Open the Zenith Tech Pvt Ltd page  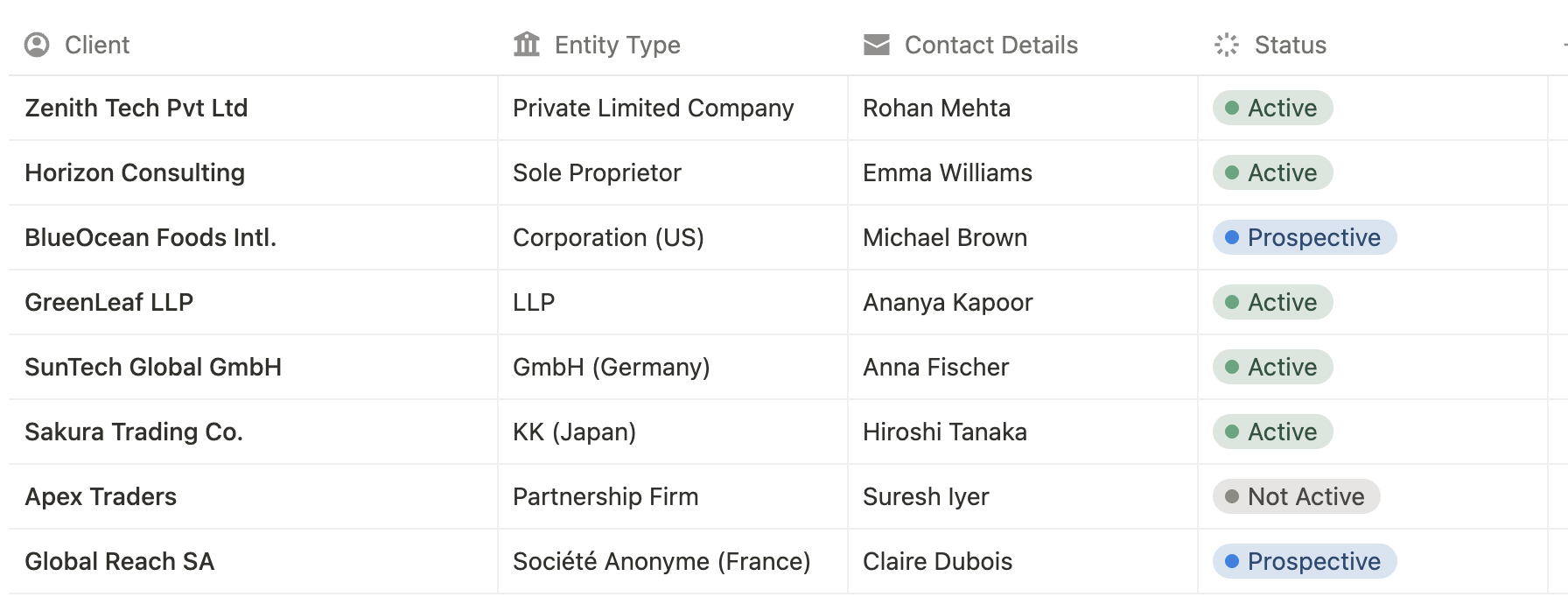click(x=136, y=108)
